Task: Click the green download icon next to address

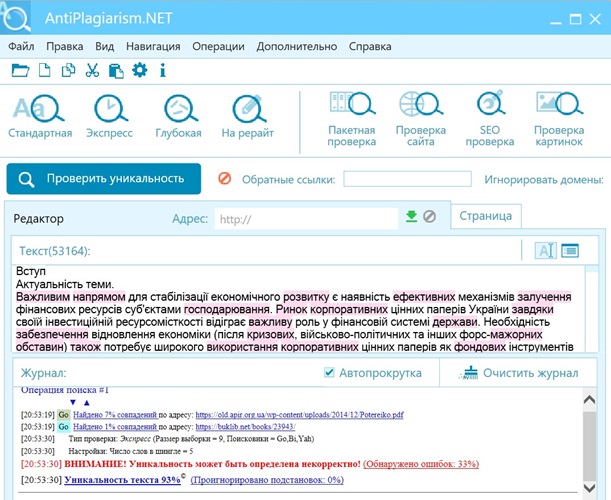Action: [x=411, y=216]
